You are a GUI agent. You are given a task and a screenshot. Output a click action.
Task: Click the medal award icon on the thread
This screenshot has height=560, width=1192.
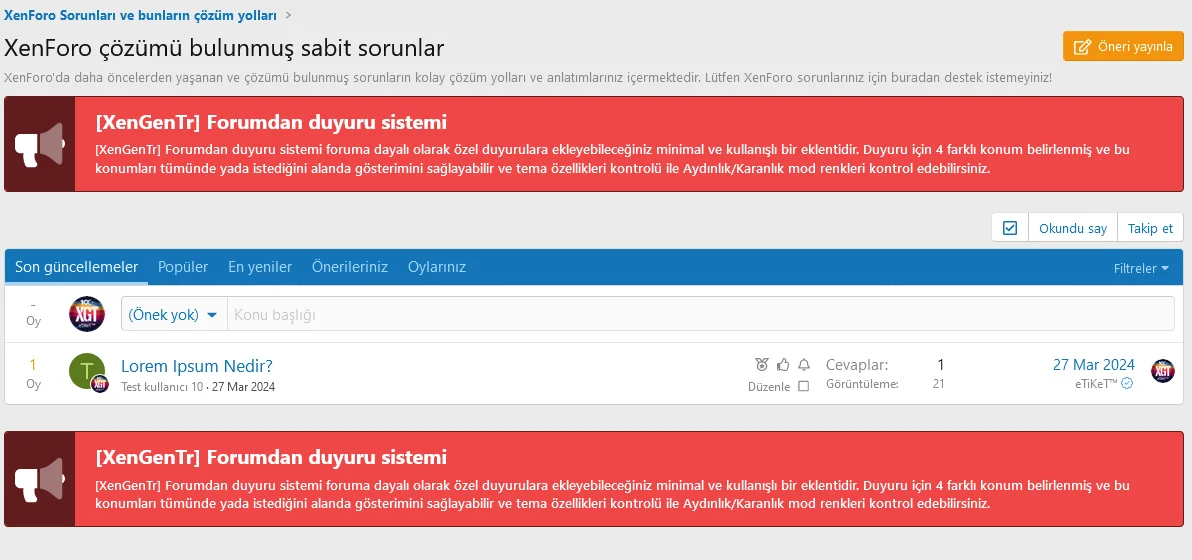[762, 365]
